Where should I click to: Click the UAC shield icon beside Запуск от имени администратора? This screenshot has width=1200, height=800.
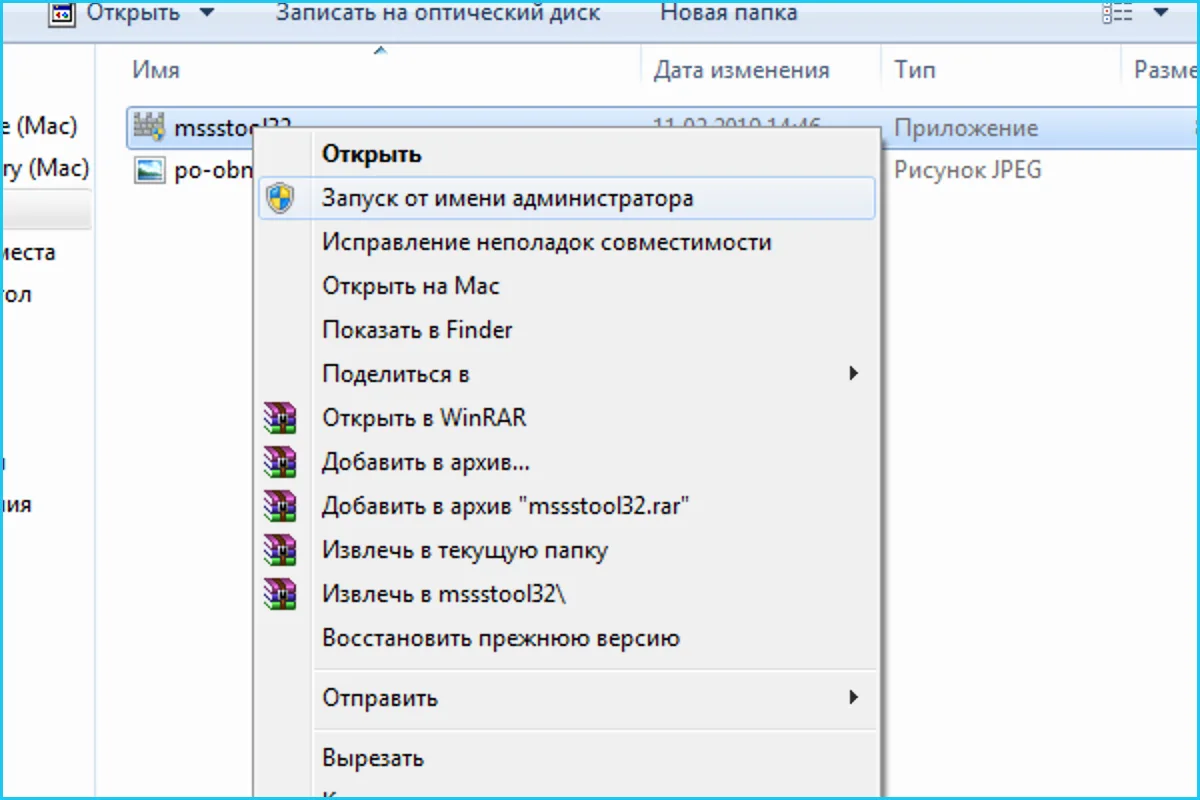pos(280,199)
